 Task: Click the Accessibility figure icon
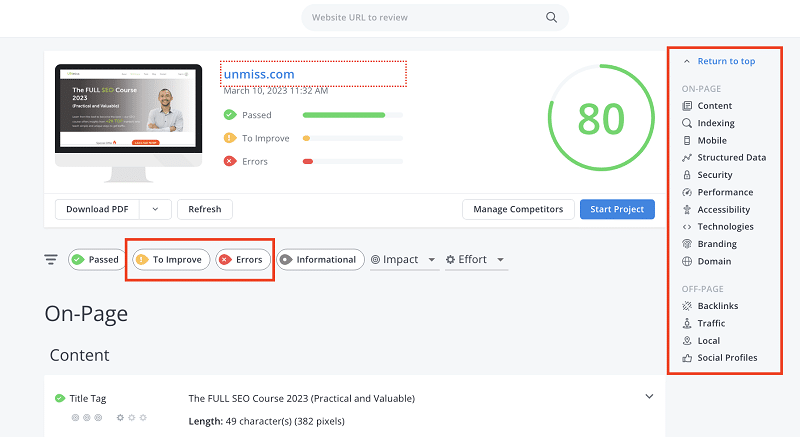(x=687, y=210)
